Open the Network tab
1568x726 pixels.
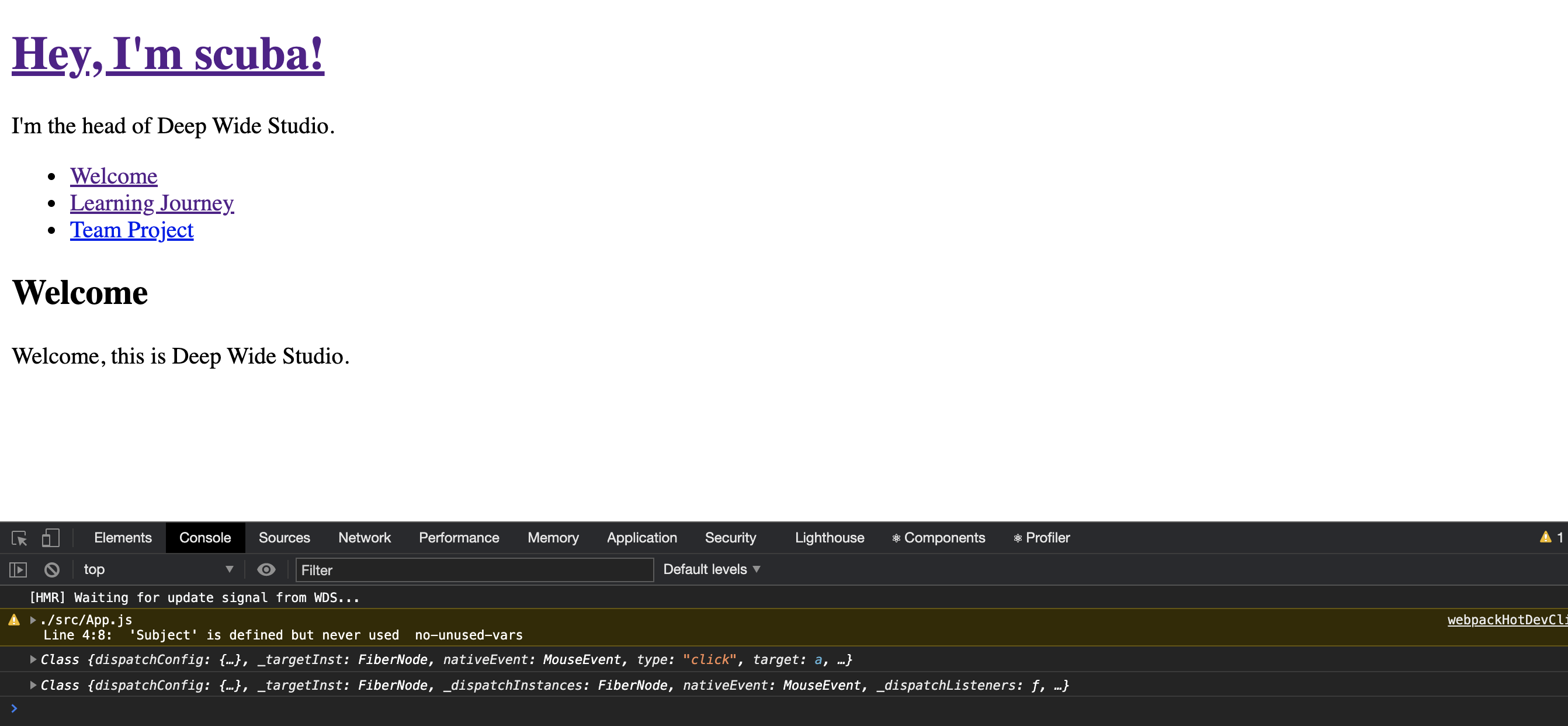point(364,538)
